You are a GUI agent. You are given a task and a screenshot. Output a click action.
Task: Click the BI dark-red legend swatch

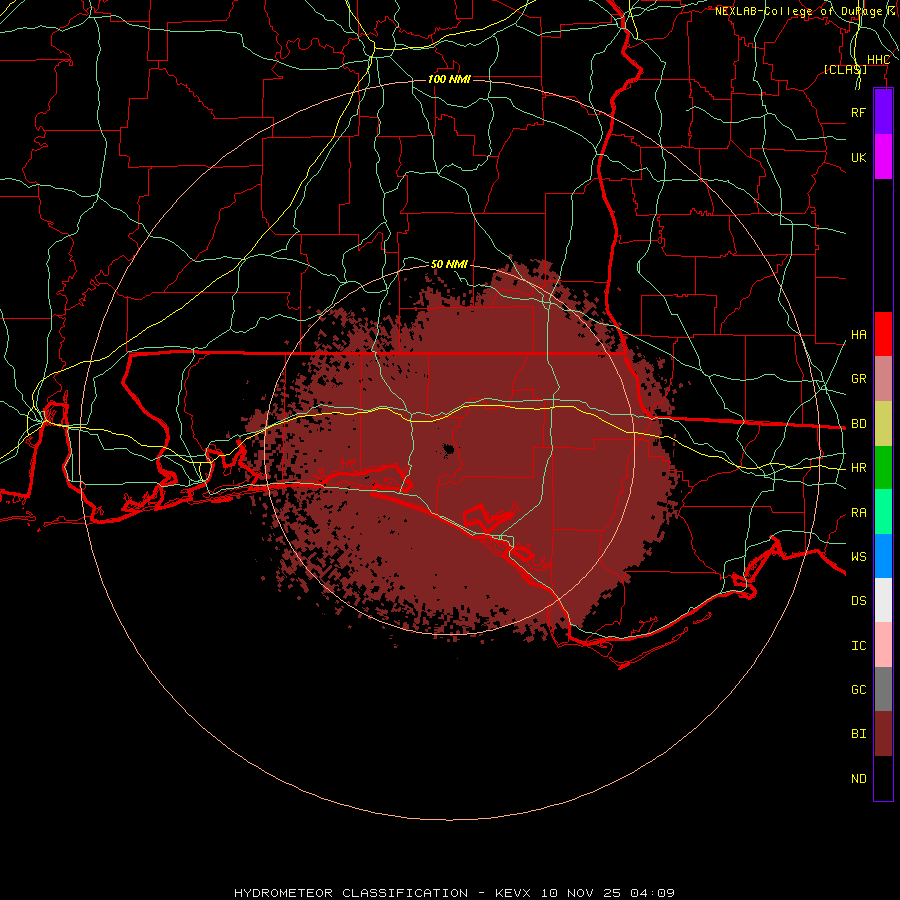coord(883,734)
